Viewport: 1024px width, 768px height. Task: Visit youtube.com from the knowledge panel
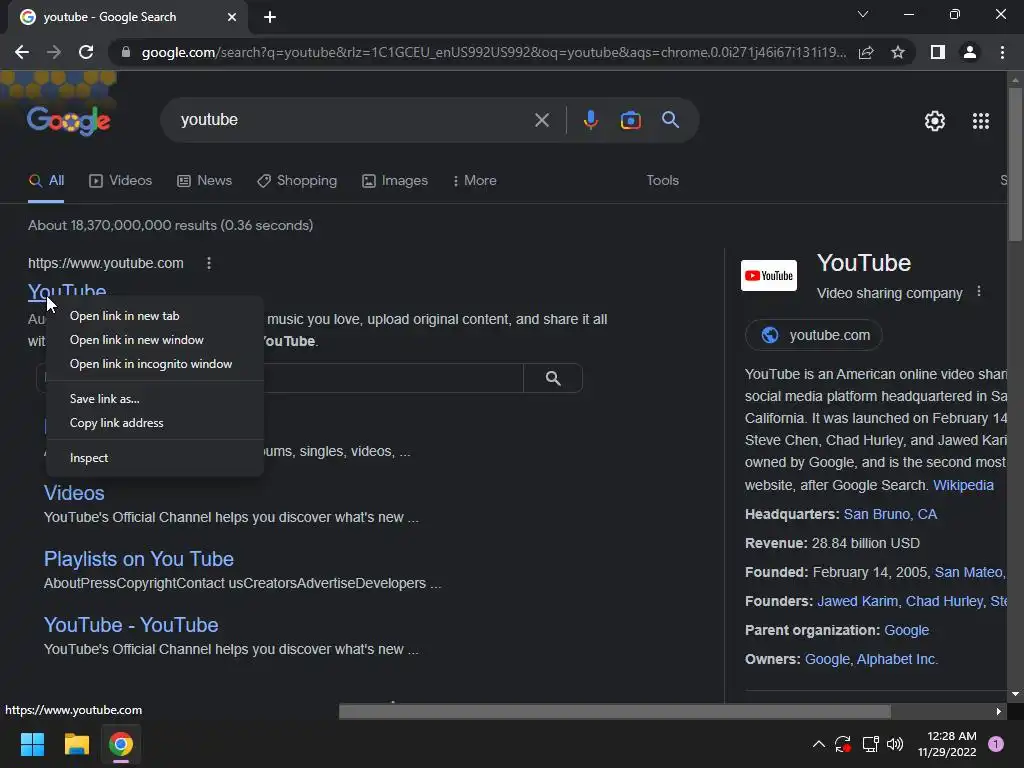[814, 335]
